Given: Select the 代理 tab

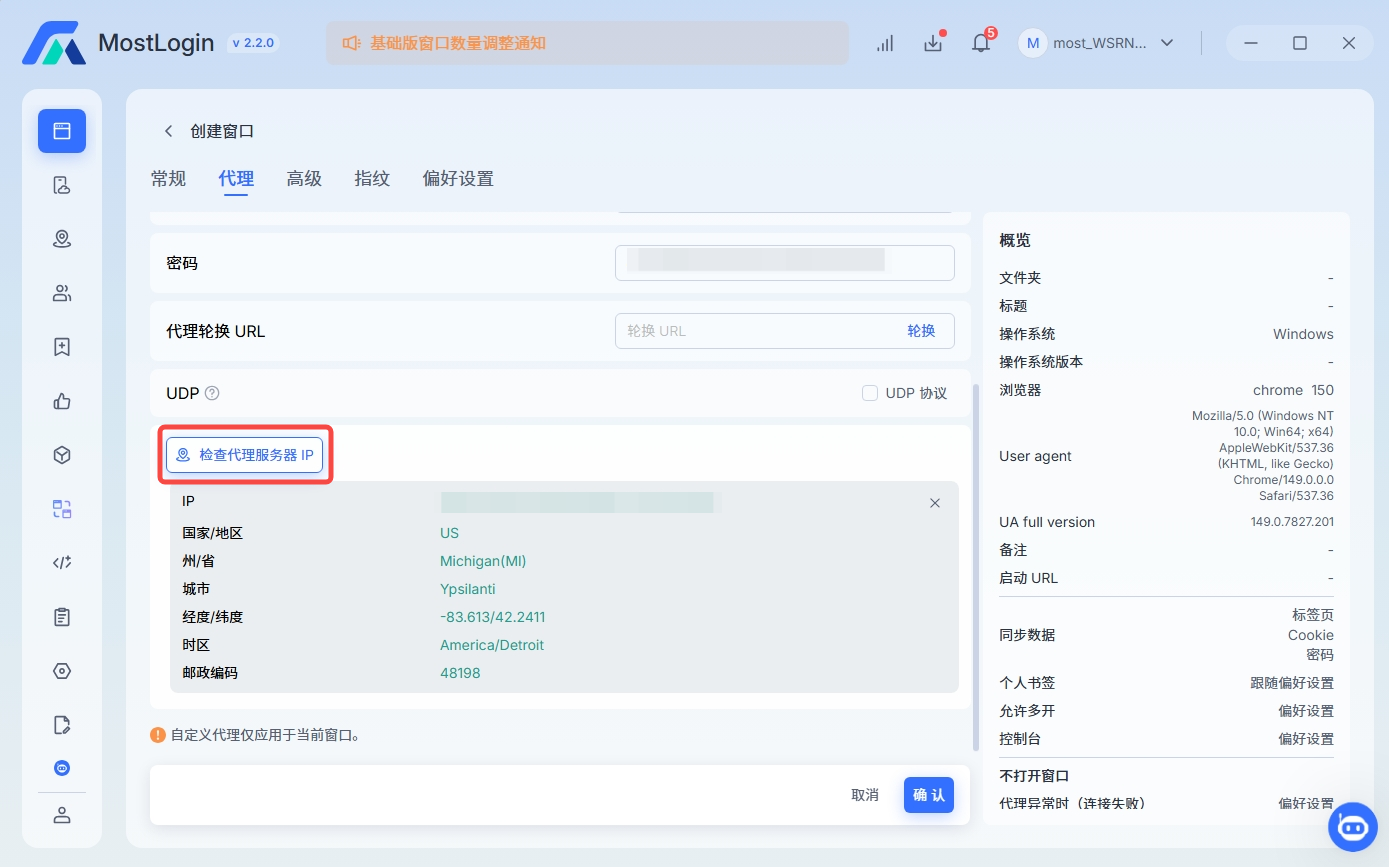Looking at the screenshot, I should 236,179.
